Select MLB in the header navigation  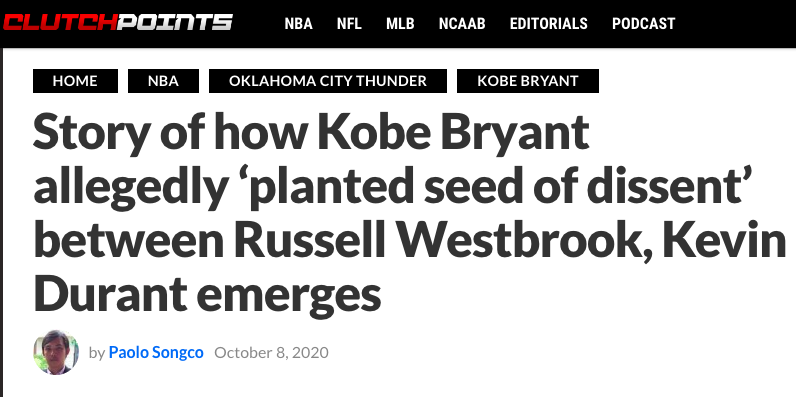(400, 24)
